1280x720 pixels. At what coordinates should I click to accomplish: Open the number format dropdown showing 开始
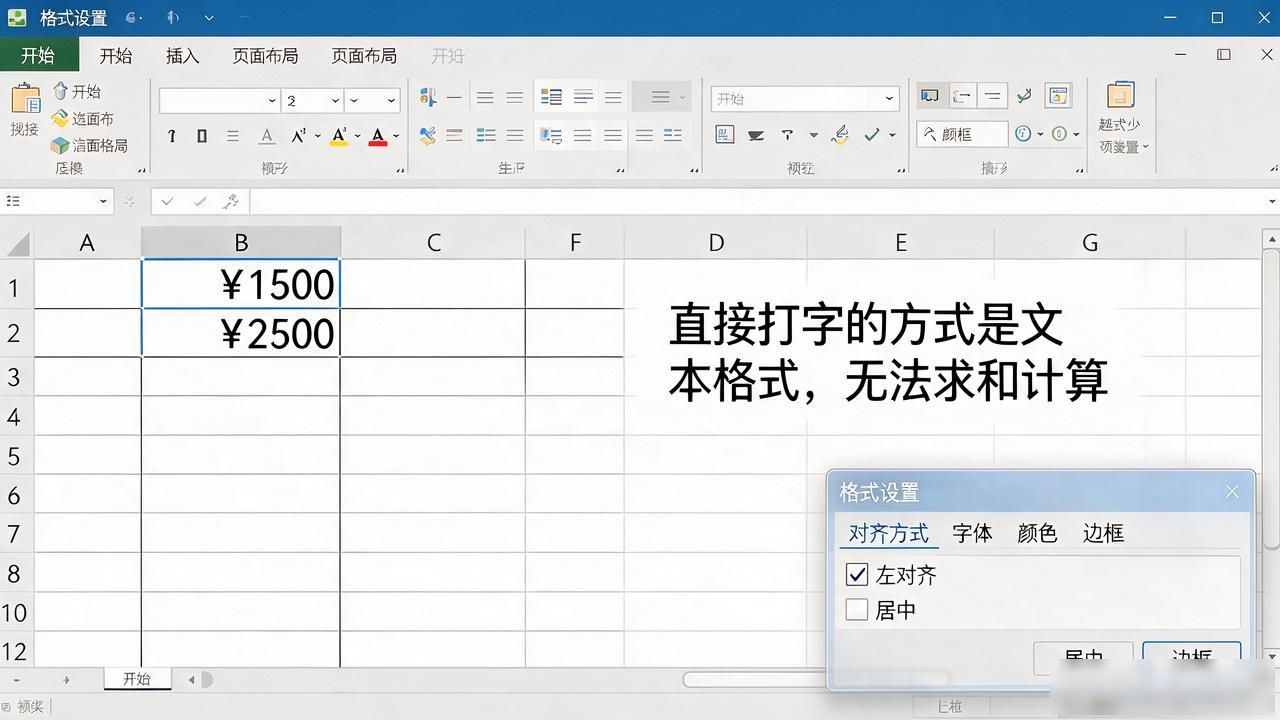889,98
